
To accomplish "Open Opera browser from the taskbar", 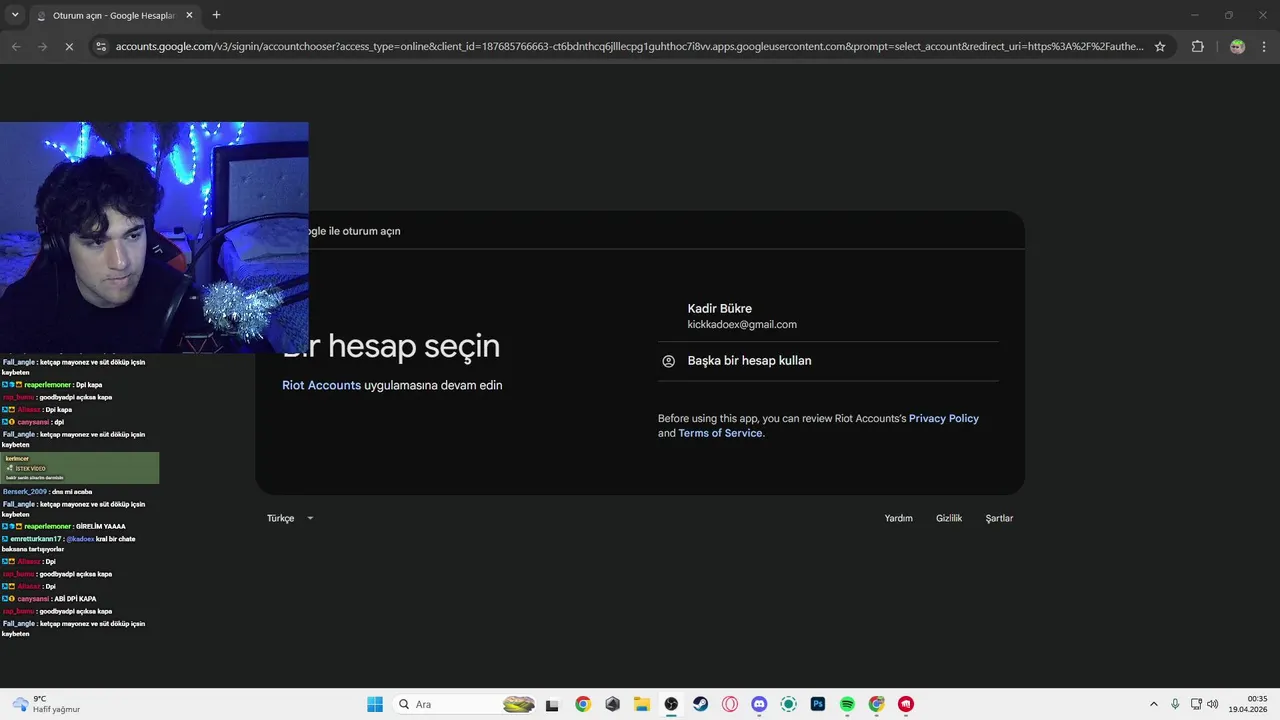I will click(x=730, y=704).
